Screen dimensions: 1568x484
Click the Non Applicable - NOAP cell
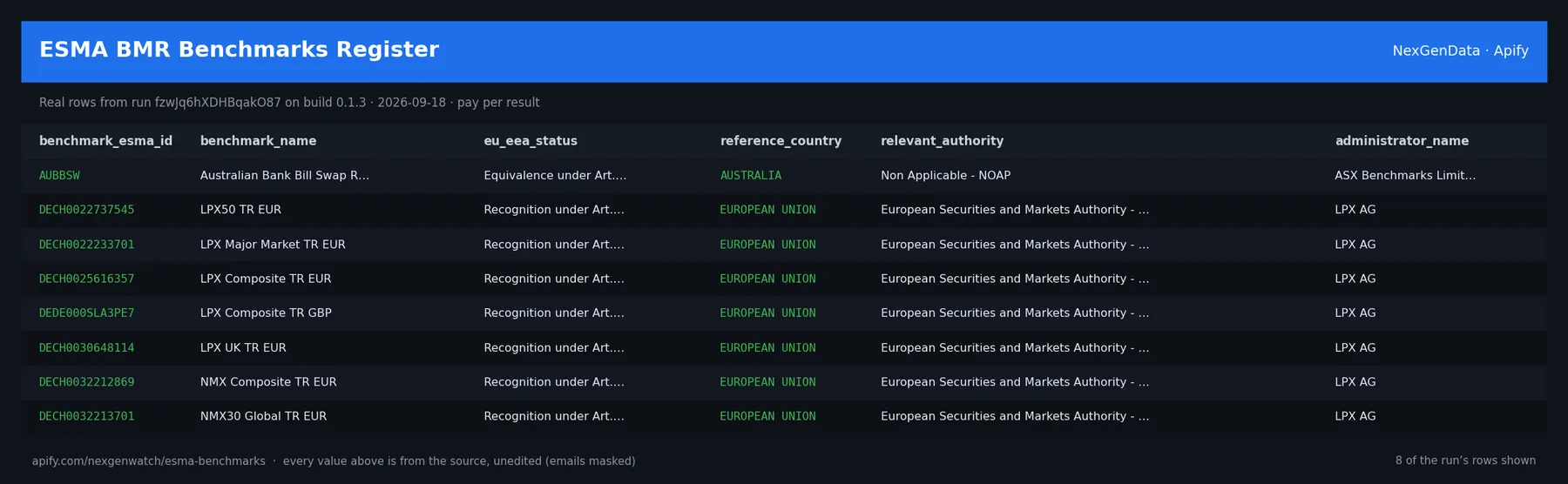pos(945,176)
